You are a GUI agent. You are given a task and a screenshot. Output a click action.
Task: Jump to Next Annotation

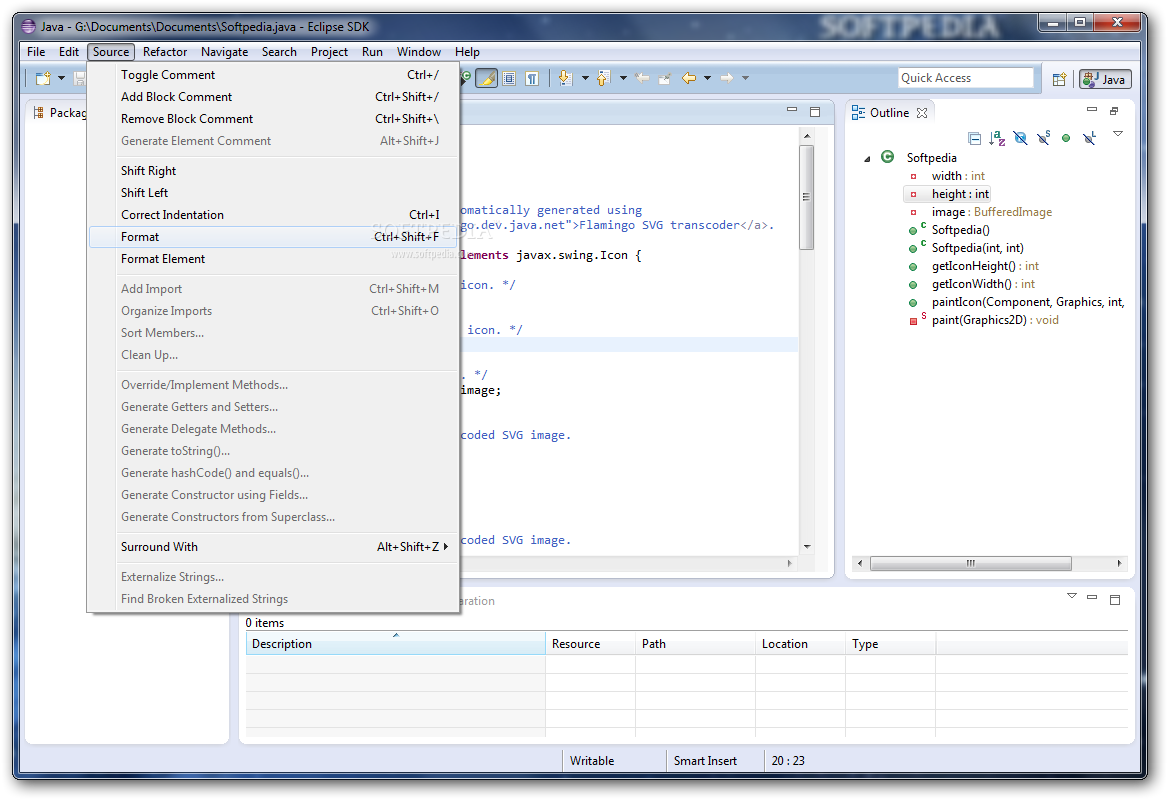pos(565,78)
